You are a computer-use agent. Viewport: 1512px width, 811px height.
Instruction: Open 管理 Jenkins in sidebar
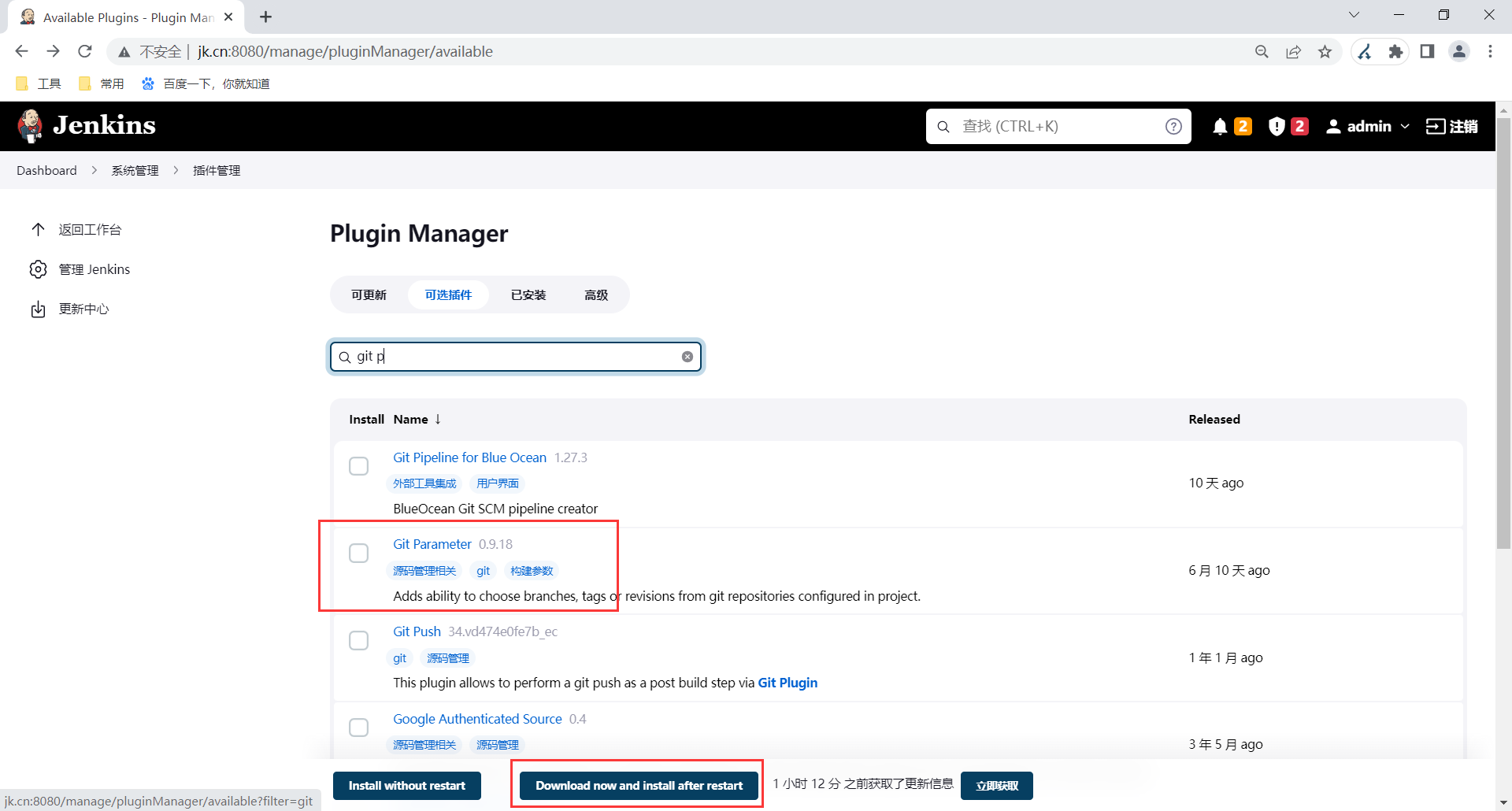(80, 269)
